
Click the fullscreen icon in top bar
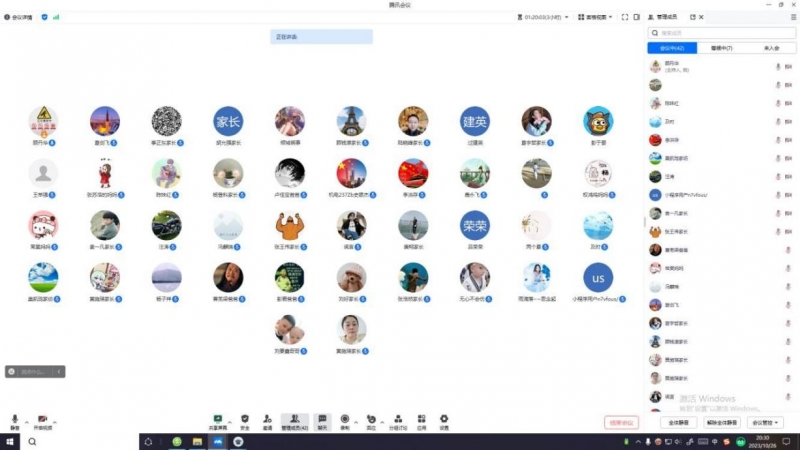click(x=624, y=17)
